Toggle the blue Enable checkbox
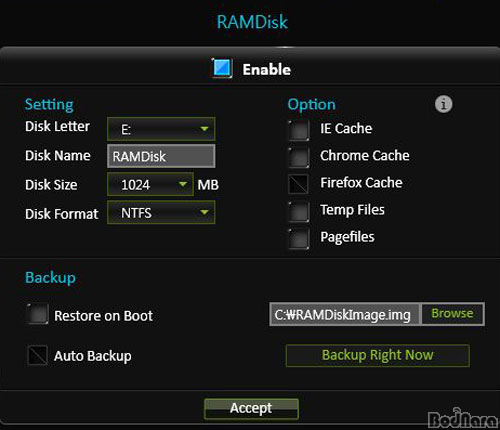Viewport: 500px width, 430px height. (222, 68)
